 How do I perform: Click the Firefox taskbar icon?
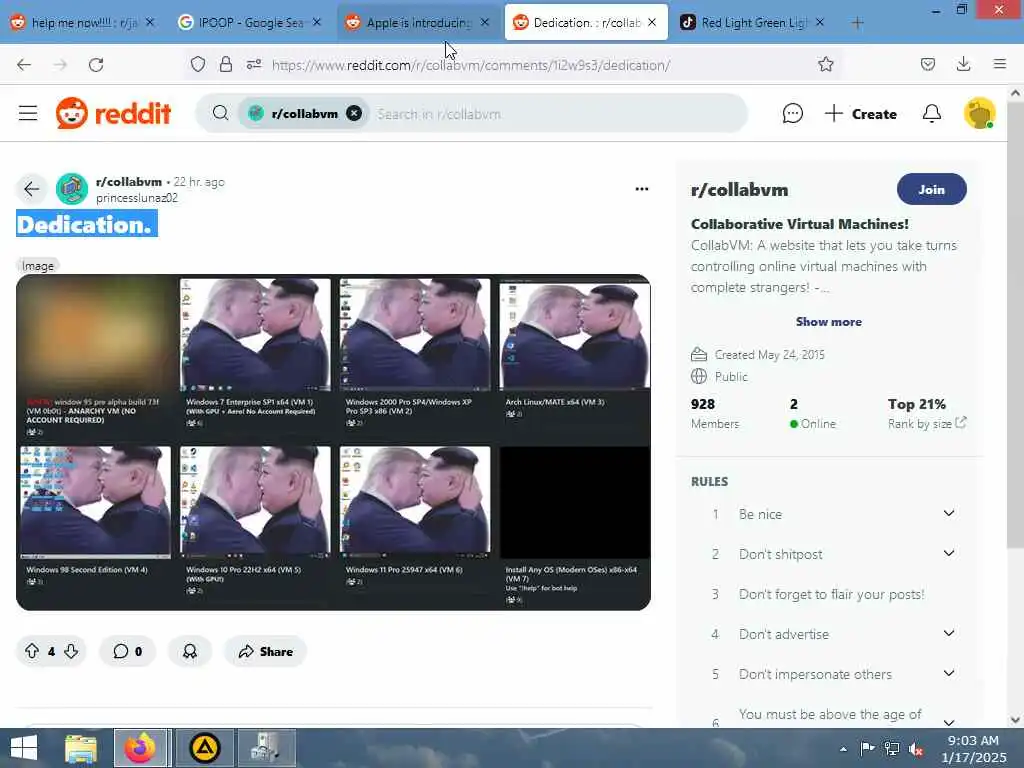[x=141, y=748]
